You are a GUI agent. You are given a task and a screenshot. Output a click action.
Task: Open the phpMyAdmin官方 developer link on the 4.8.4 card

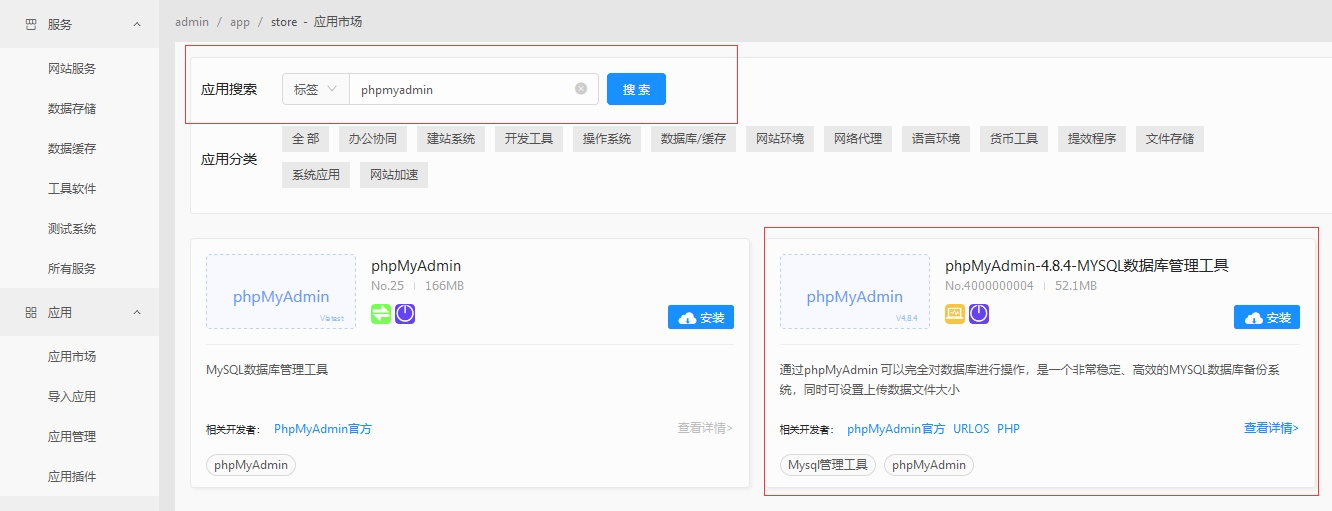point(896,429)
